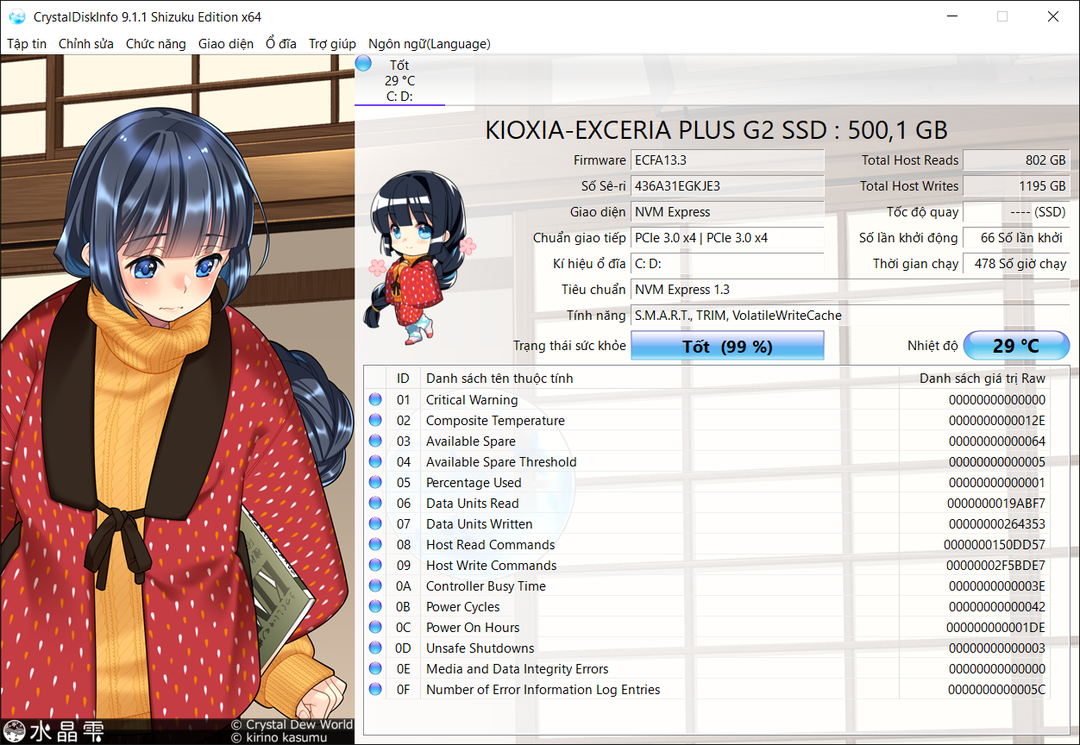Screen dimensions: 1080x745
Task: Click the serial number field 436A31EGKJE3
Action: click(x=727, y=186)
